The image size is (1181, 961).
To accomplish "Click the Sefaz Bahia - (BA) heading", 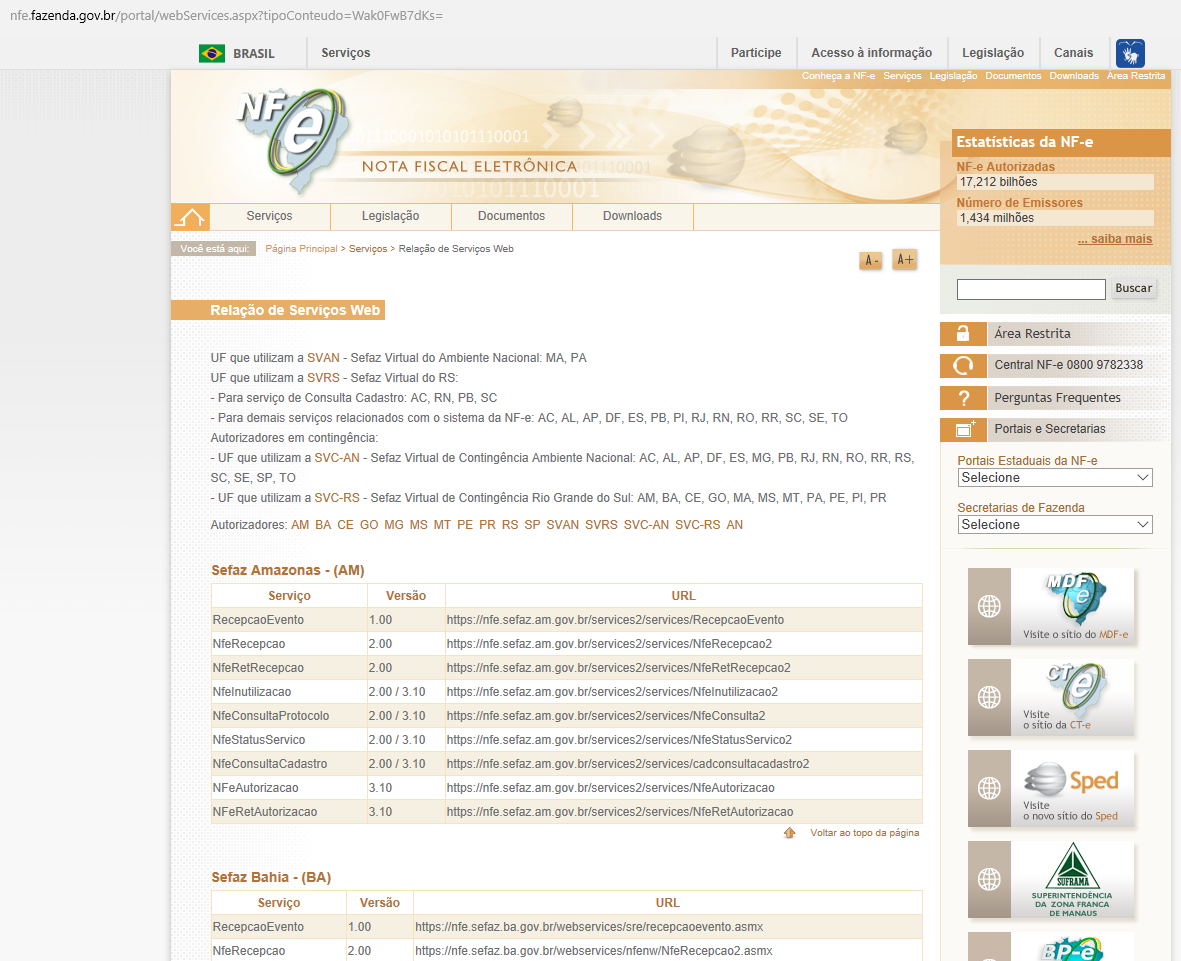I will [271, 877].
